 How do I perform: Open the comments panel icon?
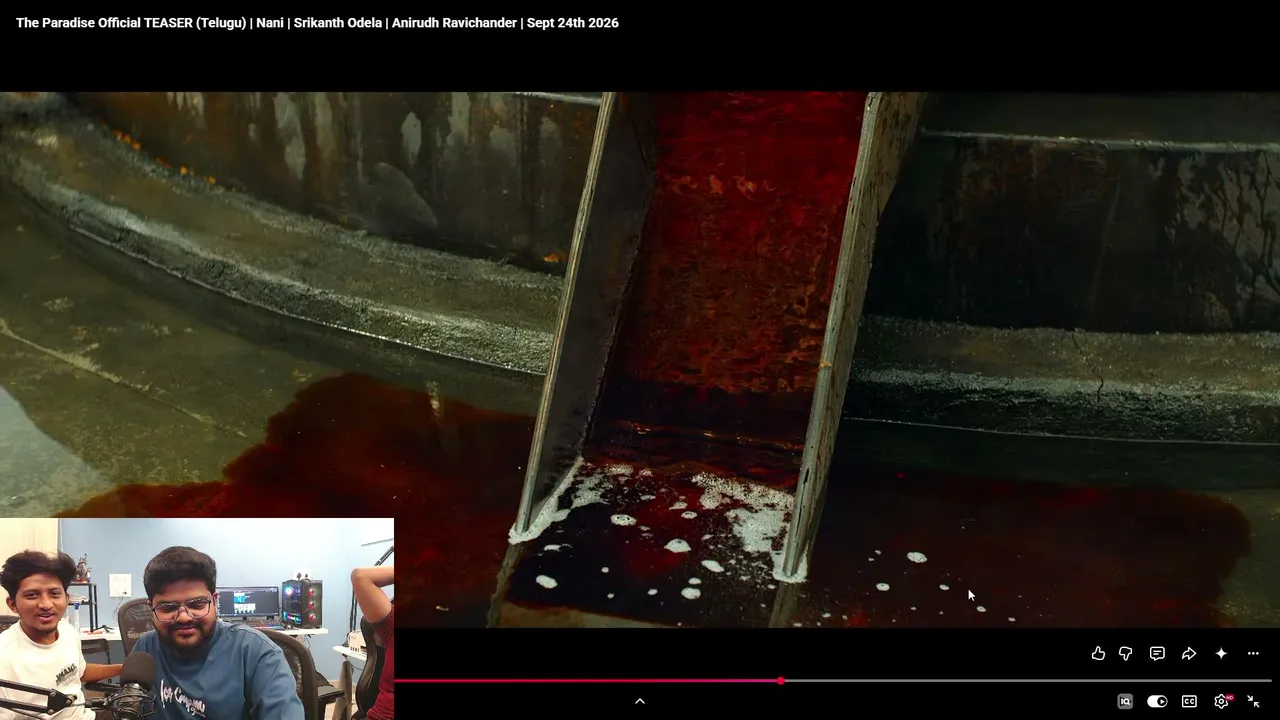[1157, 654]
